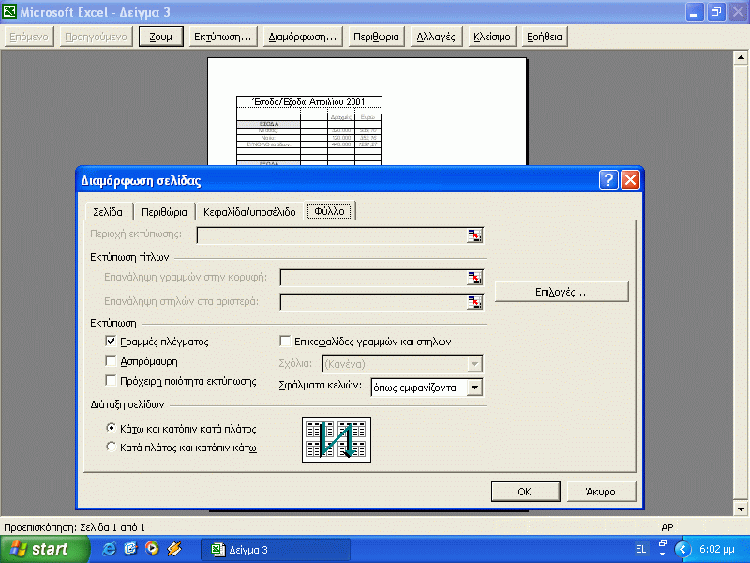
Task: Click the fourth quick launch lightning icon
Action: [x=174, y=549]
